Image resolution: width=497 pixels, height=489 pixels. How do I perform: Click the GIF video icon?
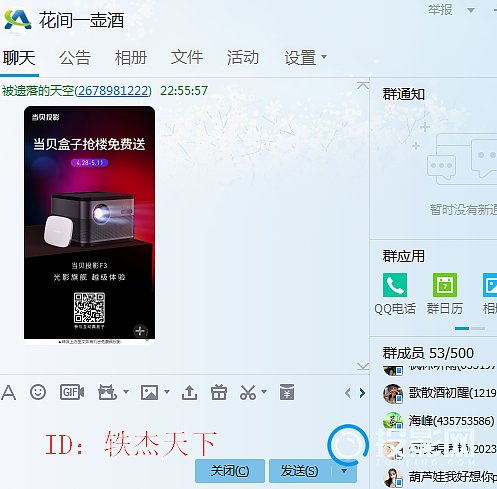pyautogui.click(x=72, y=392)
